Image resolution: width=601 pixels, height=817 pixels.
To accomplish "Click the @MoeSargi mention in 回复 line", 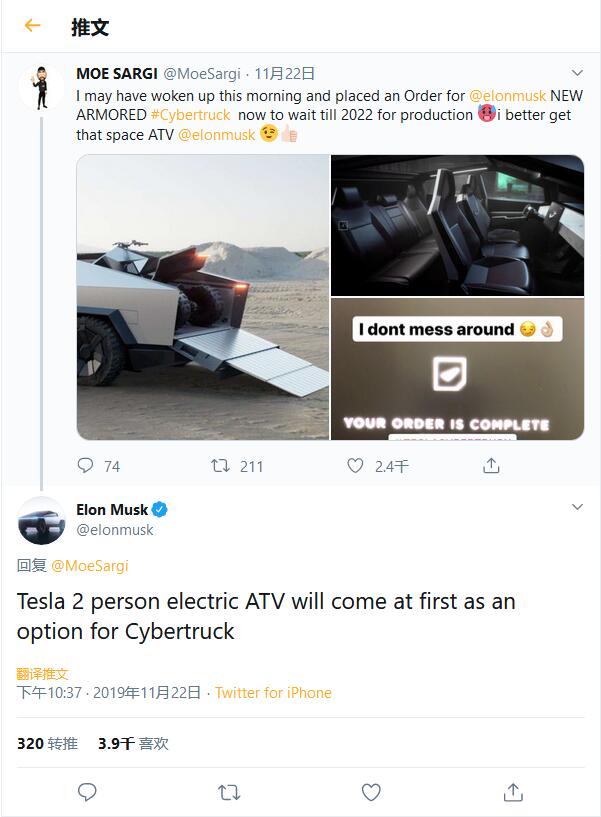I will coord(90,566).
